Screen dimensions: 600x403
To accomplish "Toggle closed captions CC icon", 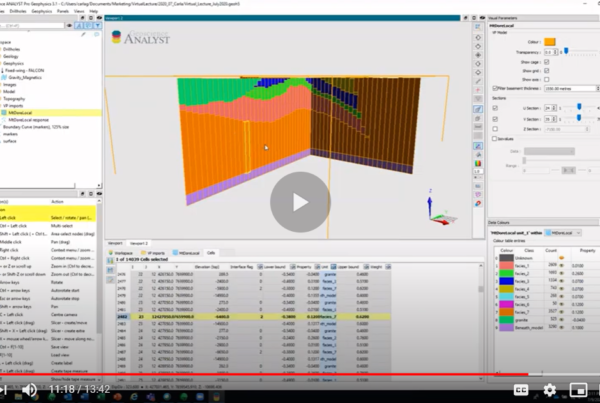I will pyautogui.click(x=521, y=390).
